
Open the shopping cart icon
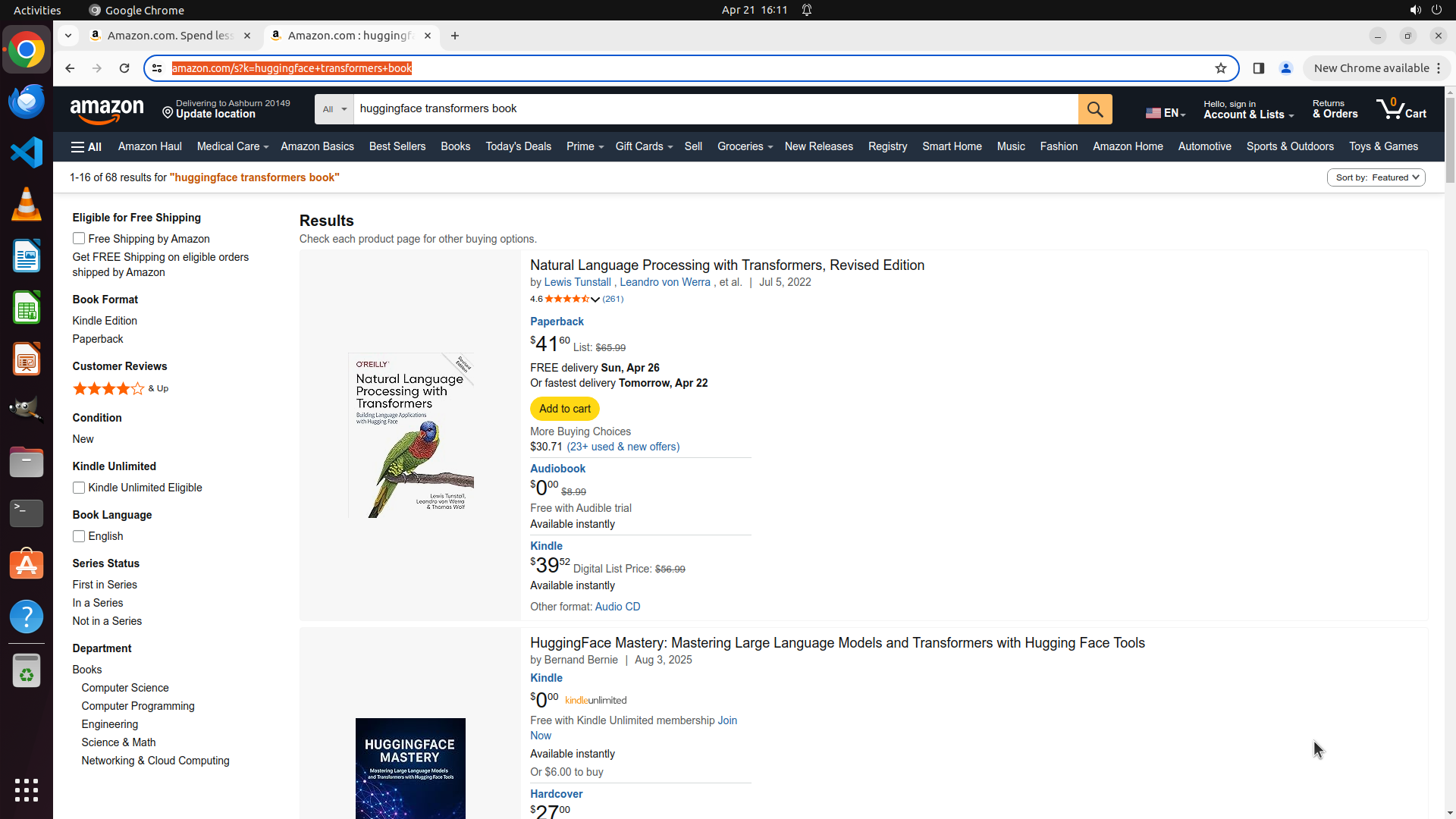(x=1401, y=109)
